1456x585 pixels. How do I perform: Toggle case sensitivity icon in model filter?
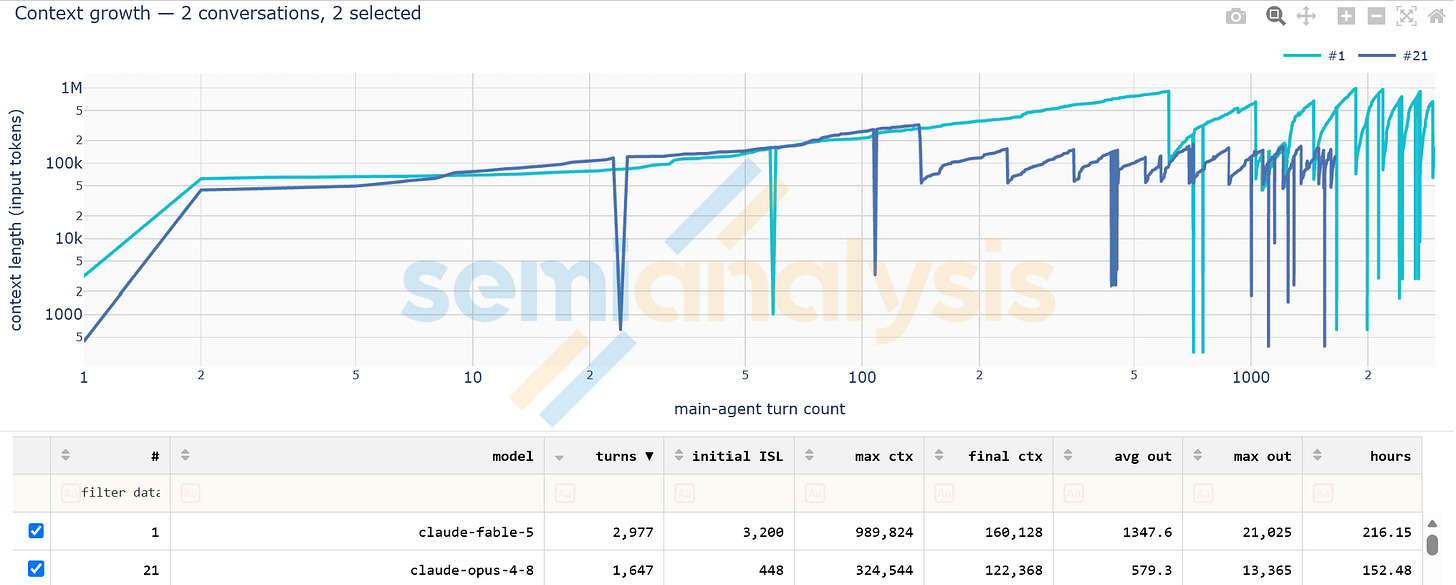click(190, 492)
